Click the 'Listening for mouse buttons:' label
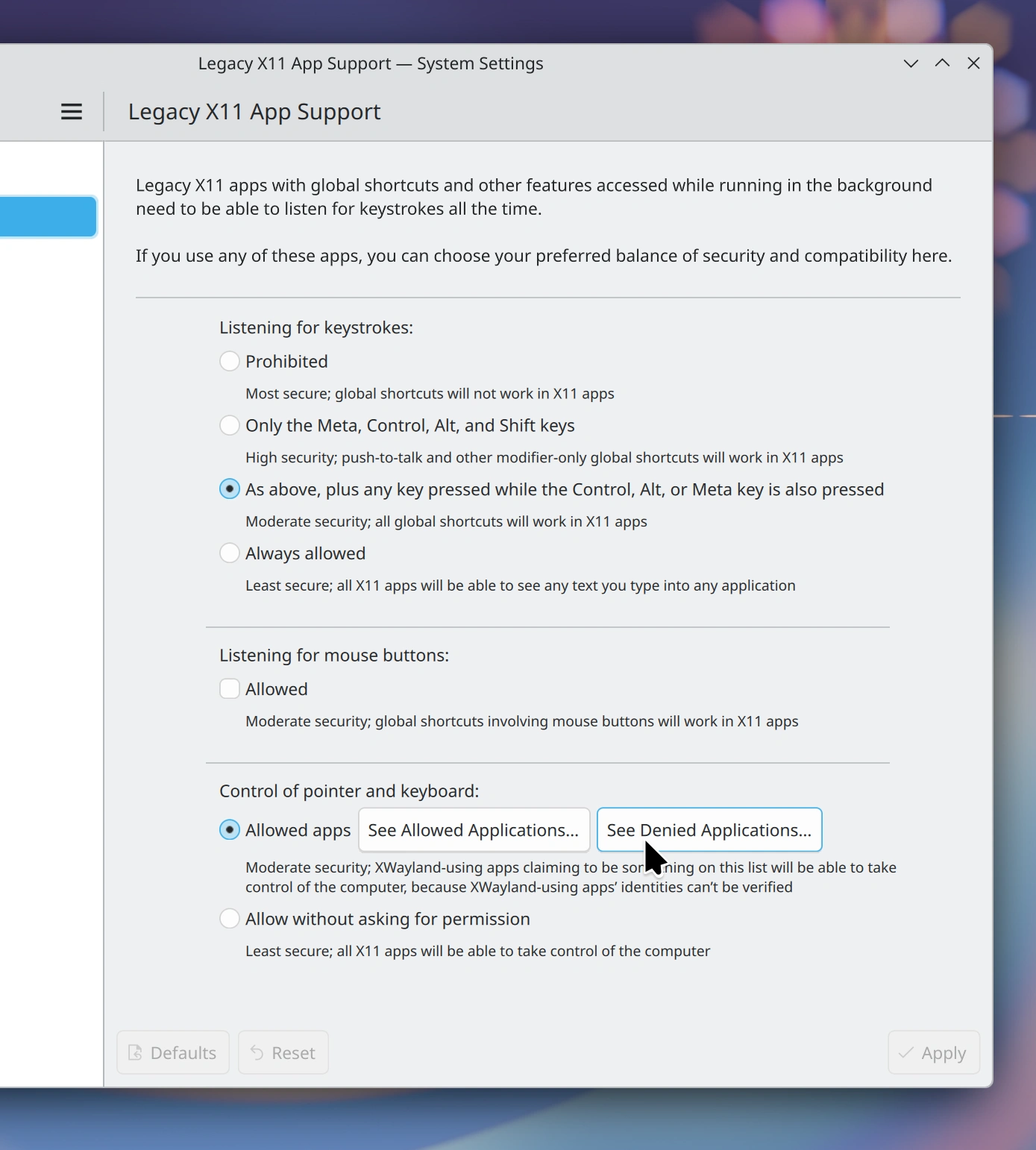Screen dimensions: 1036x1150 [334, 656]
